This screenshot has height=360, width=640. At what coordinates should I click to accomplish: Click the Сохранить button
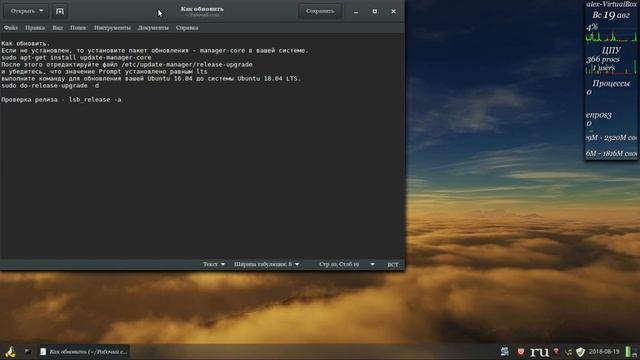(320, 11)
